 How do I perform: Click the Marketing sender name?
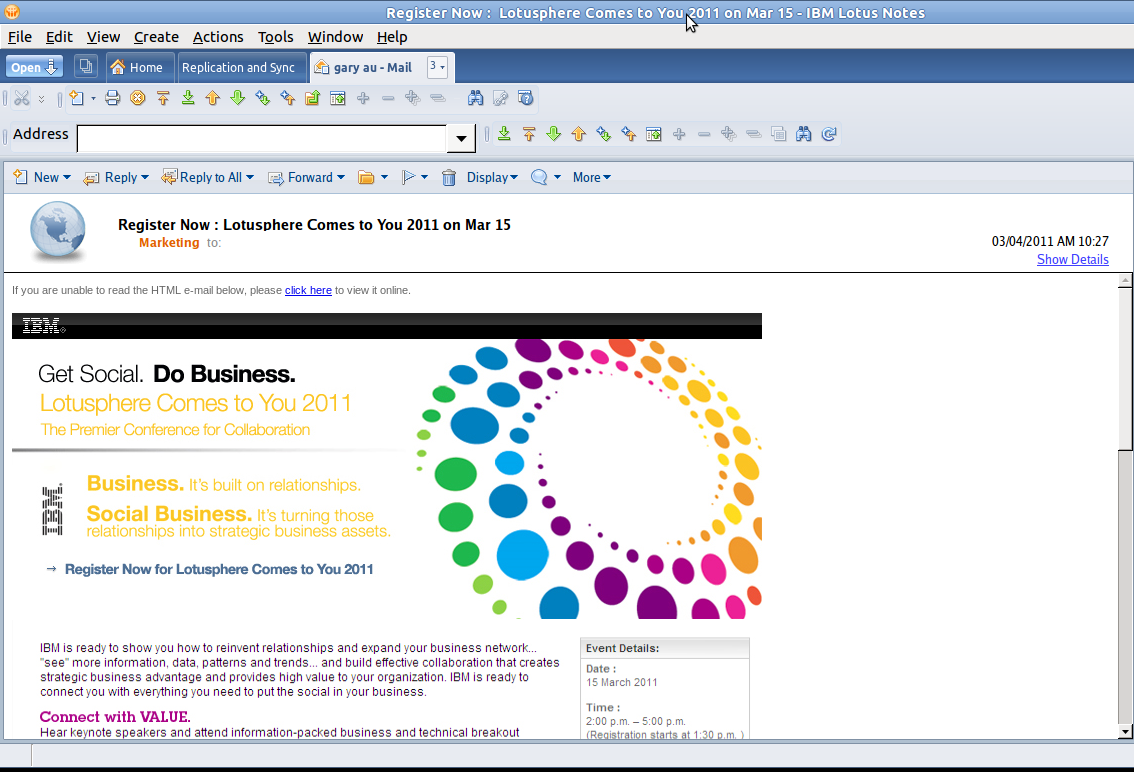(169, 242)
